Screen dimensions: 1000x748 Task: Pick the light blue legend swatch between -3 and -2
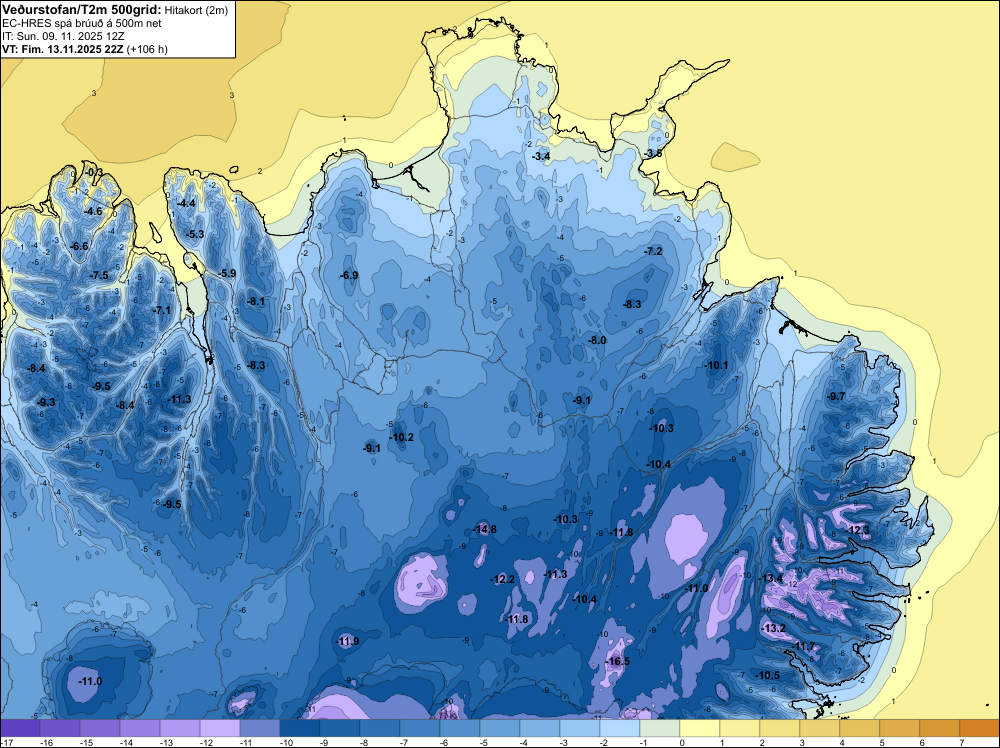coord(580,728)
